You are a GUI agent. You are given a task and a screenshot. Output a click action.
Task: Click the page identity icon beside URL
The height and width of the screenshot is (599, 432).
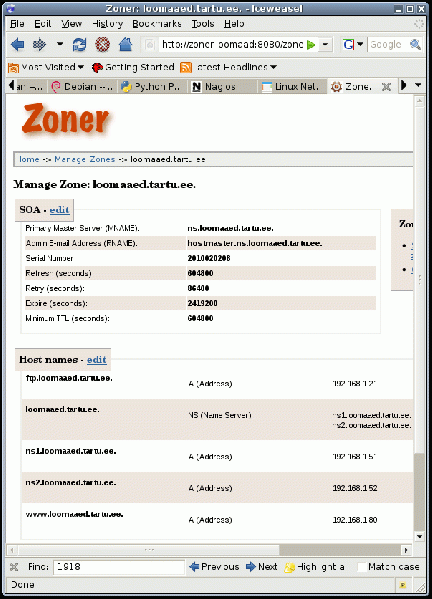(x=150, y=45)
